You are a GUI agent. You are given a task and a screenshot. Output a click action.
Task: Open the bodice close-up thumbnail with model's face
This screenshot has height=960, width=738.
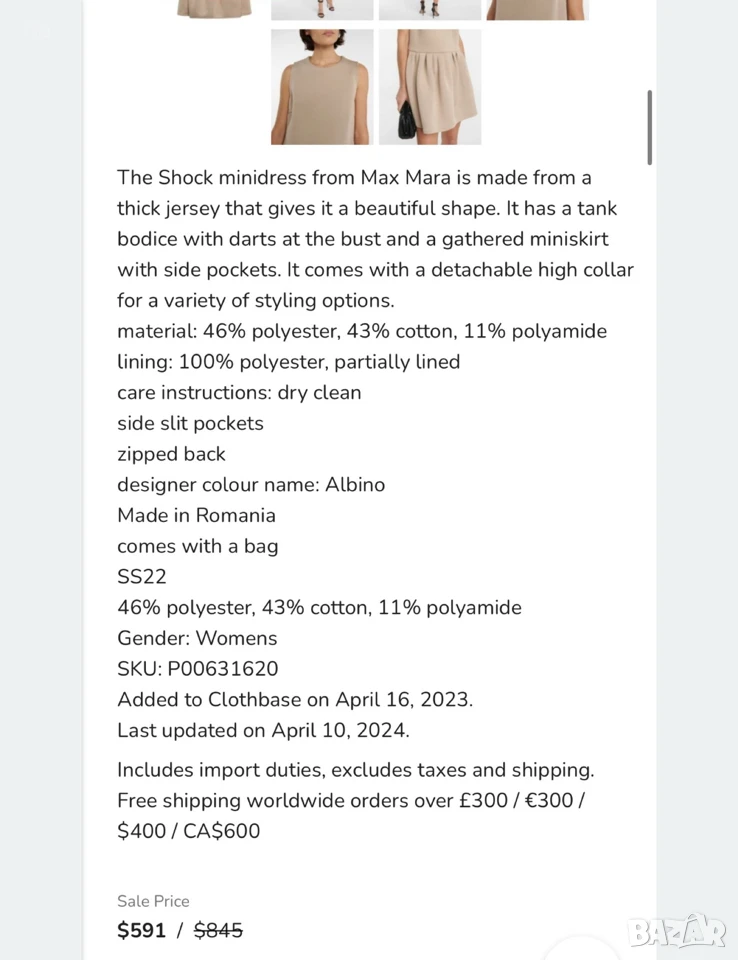pos(322,87)
